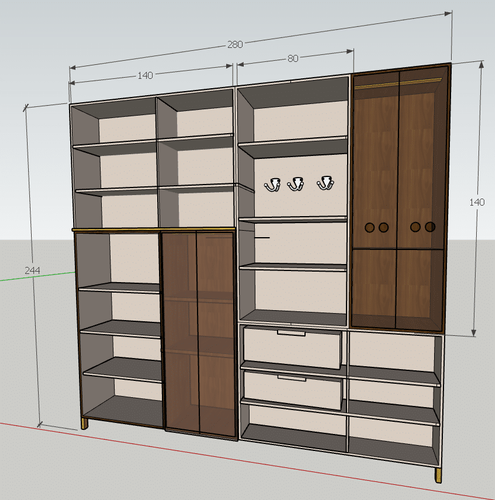Click the right-side 140 height dimension label
The width and height of the screenshot is (495, 500).
[477, 202]
